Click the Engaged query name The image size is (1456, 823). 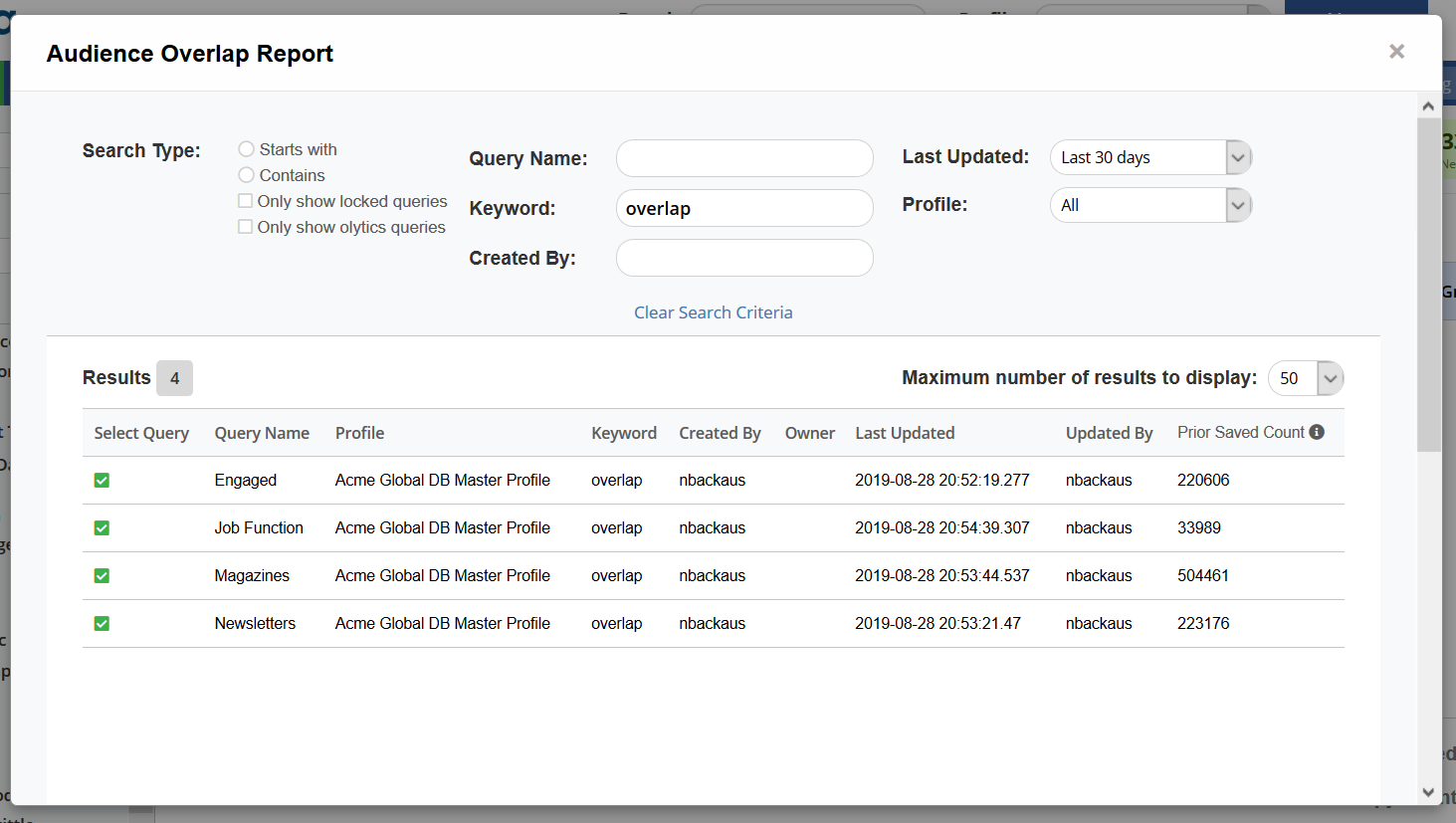pos(246,481)
